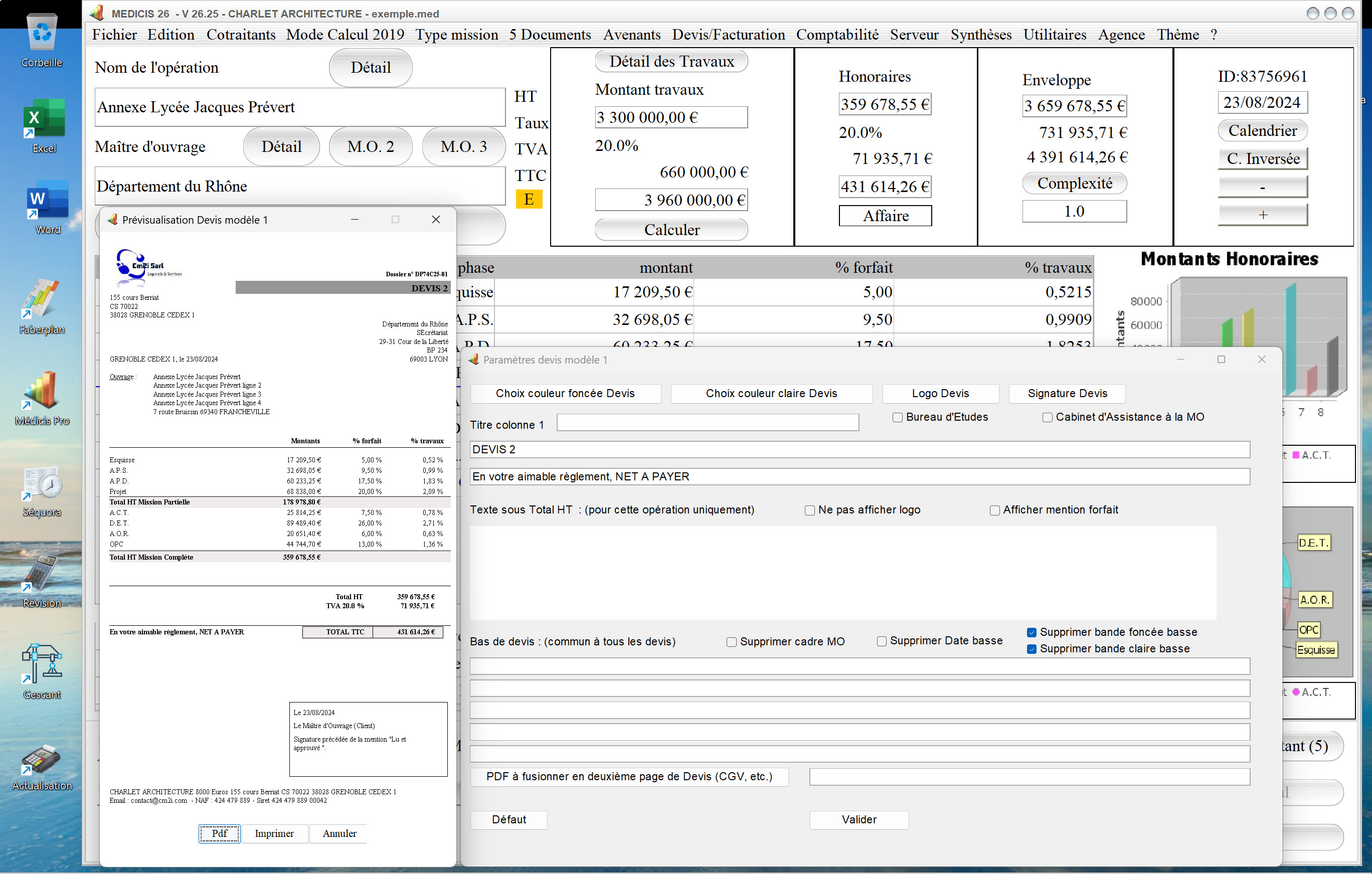This screenshot has height=874, width=1372.
Task: Click the DEVIS 2 title text field
Action: pyautogui.click(x=860, y=449)
